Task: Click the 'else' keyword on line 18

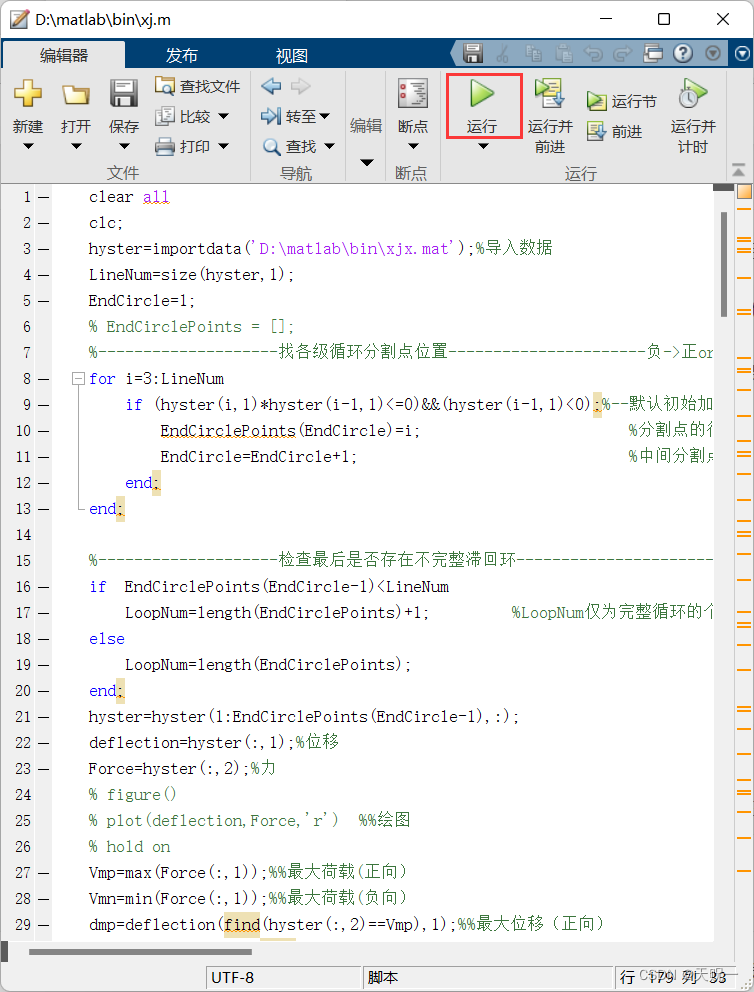Action: [x=107, y=639]
